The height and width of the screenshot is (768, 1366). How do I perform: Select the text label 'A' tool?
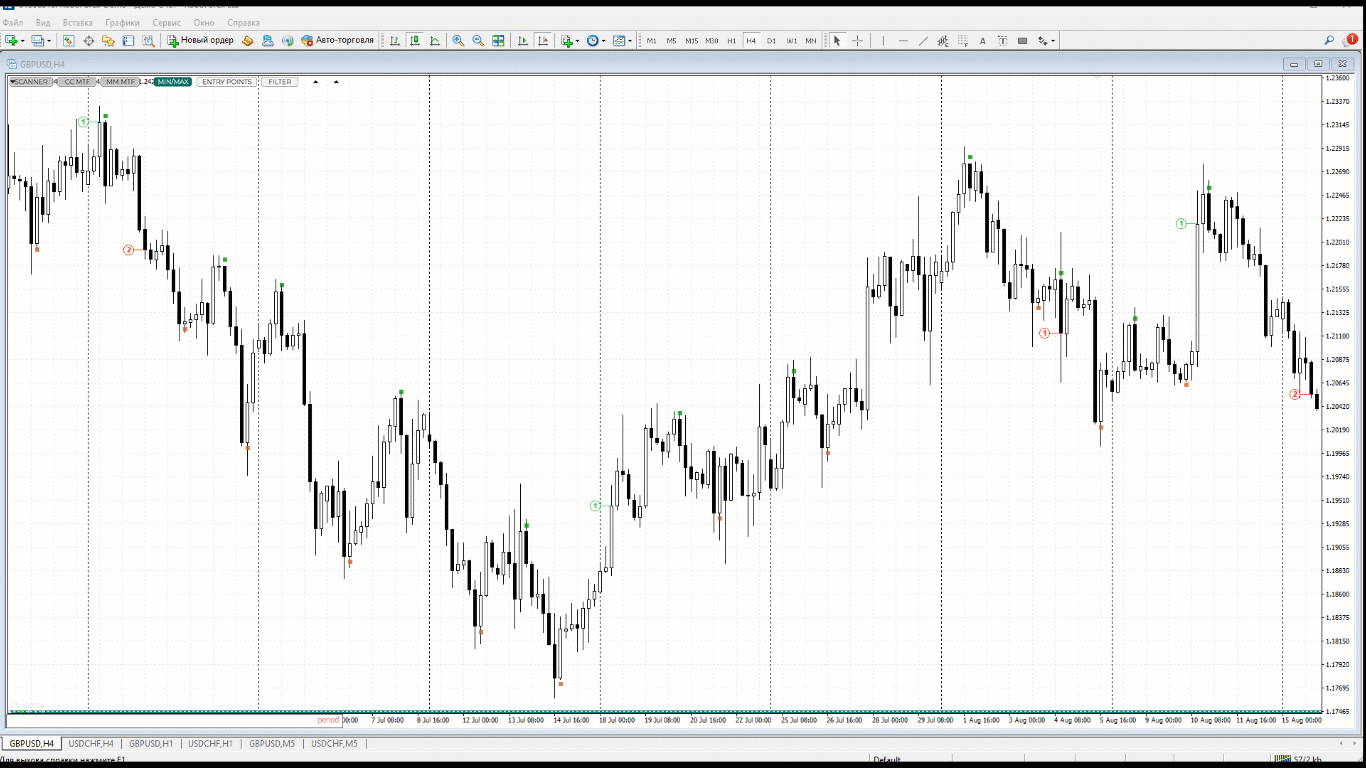pyautogui.click(x=982, y=41)
